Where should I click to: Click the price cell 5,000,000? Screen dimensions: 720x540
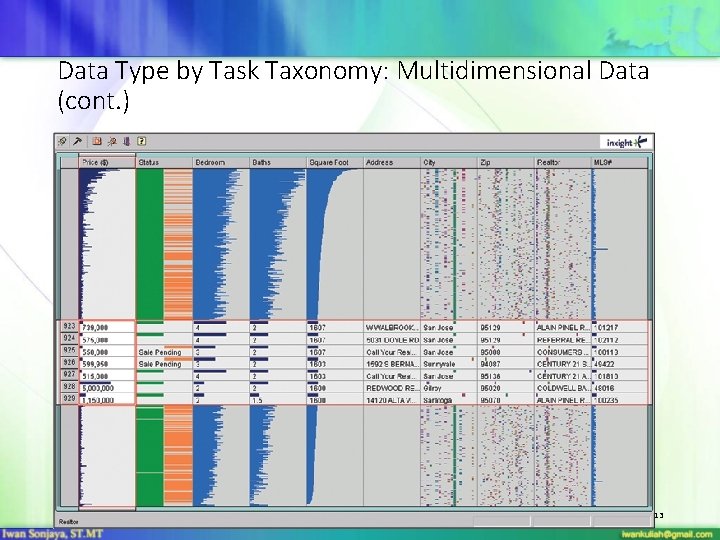coord(107,388)
